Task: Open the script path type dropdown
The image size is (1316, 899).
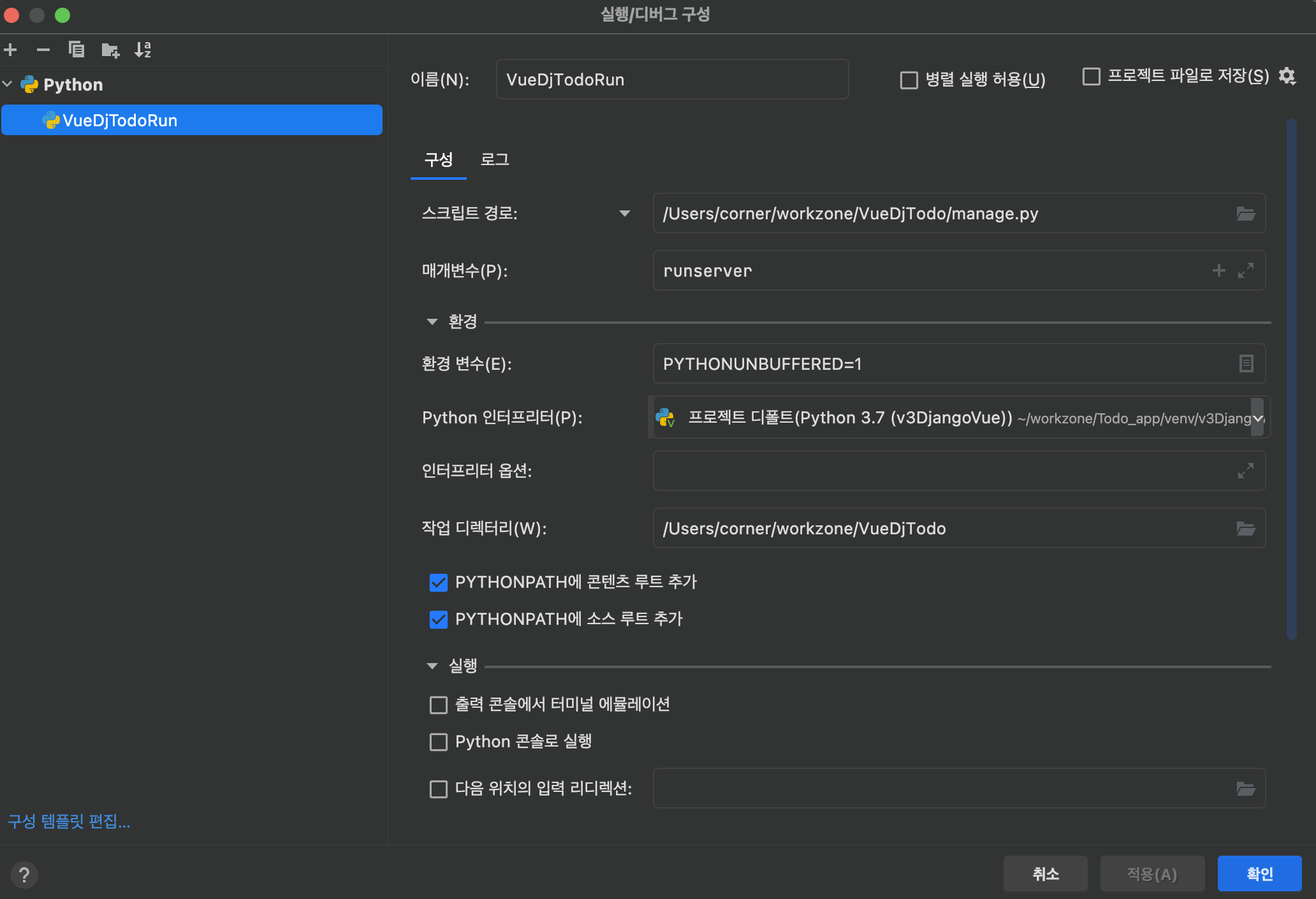Action: click(x=624, y=214)
